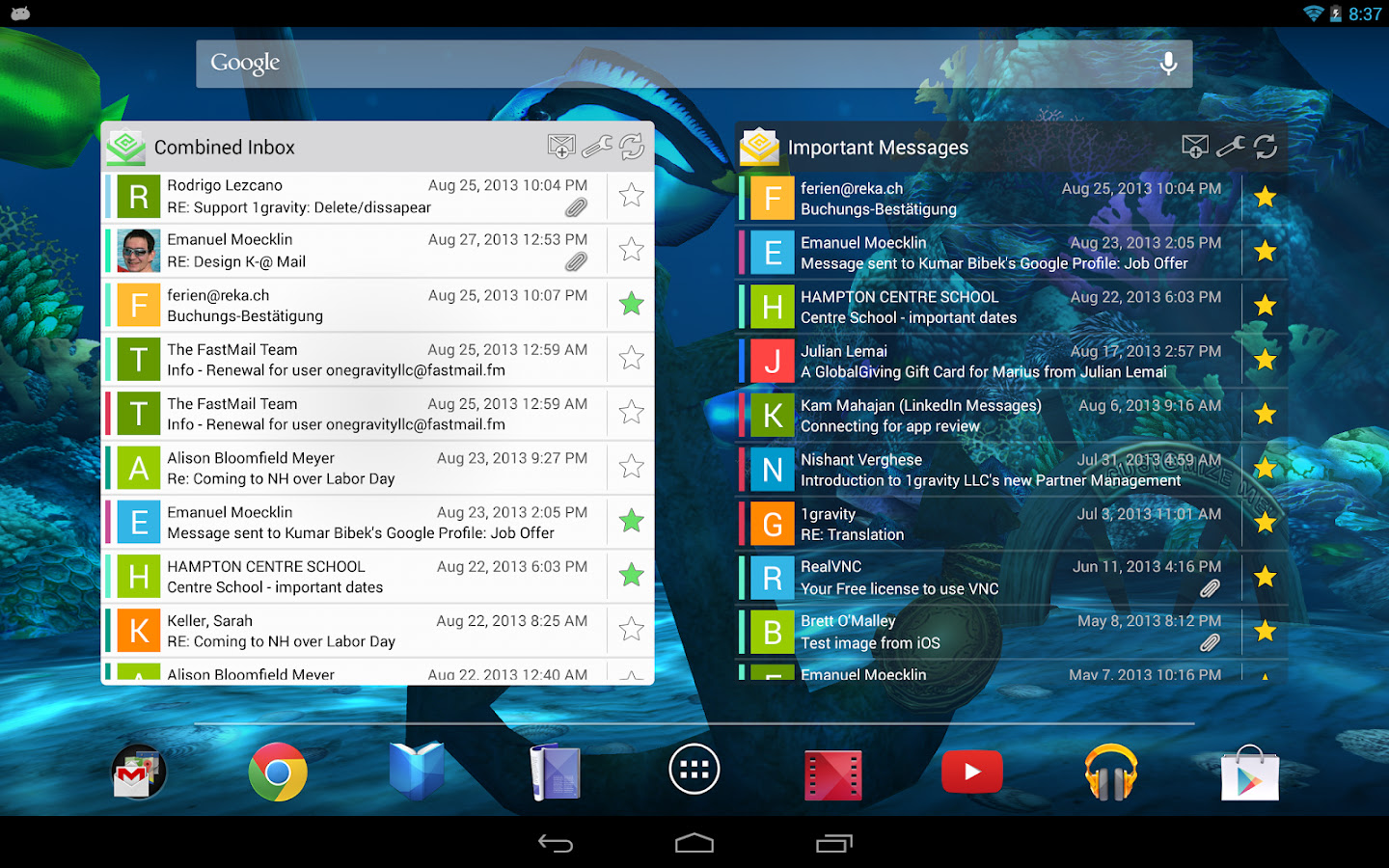1389x868 pixels.
Task: Start voice search with the microphone
Action: tap(1168, 63)
